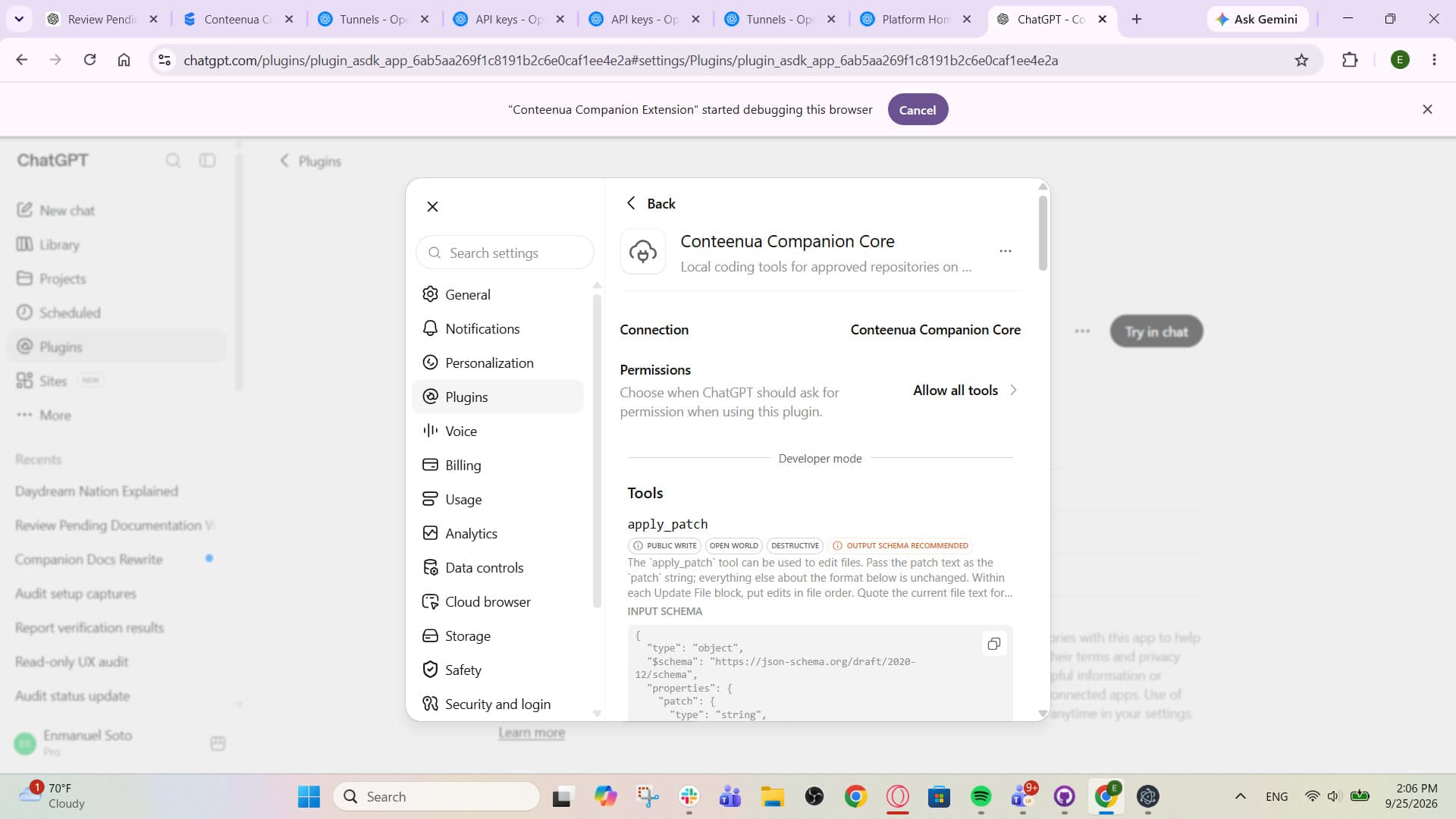Click the Ask Gemini button
1456x819 pixels.
pyautogui.click(x=1257, y=19)
